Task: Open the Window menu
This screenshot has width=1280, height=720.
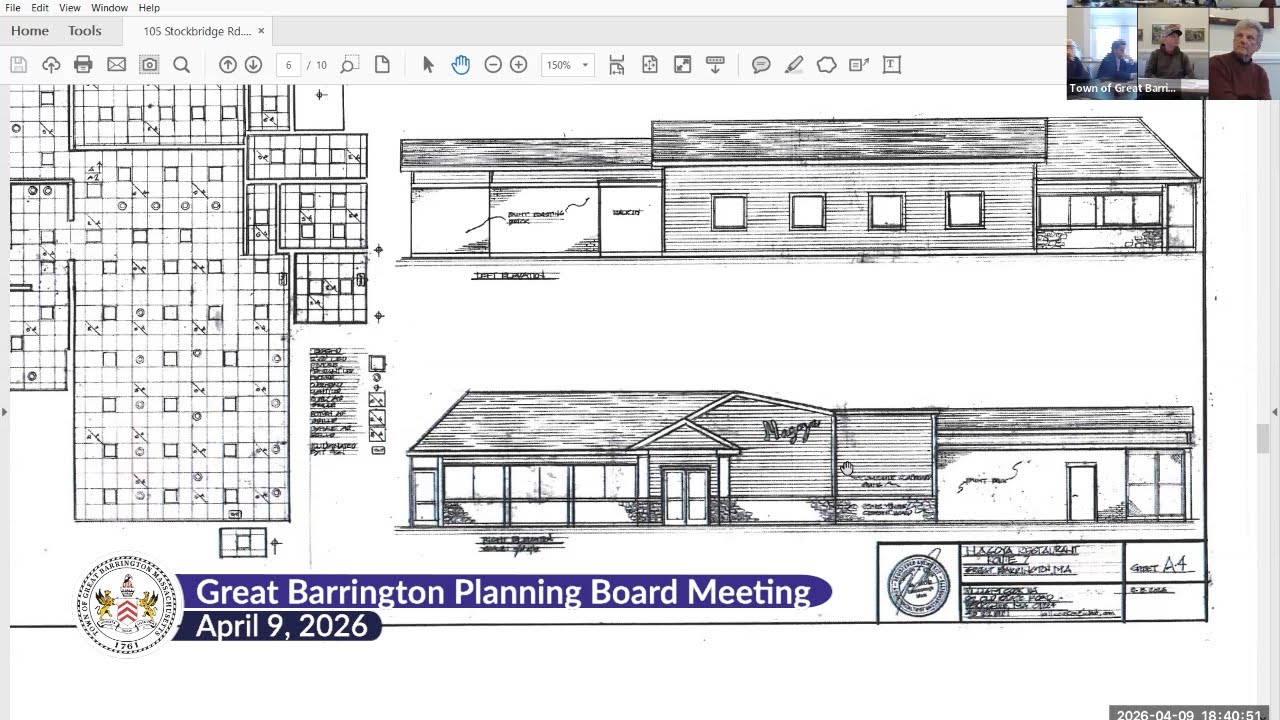Action: tap(109, 8)
